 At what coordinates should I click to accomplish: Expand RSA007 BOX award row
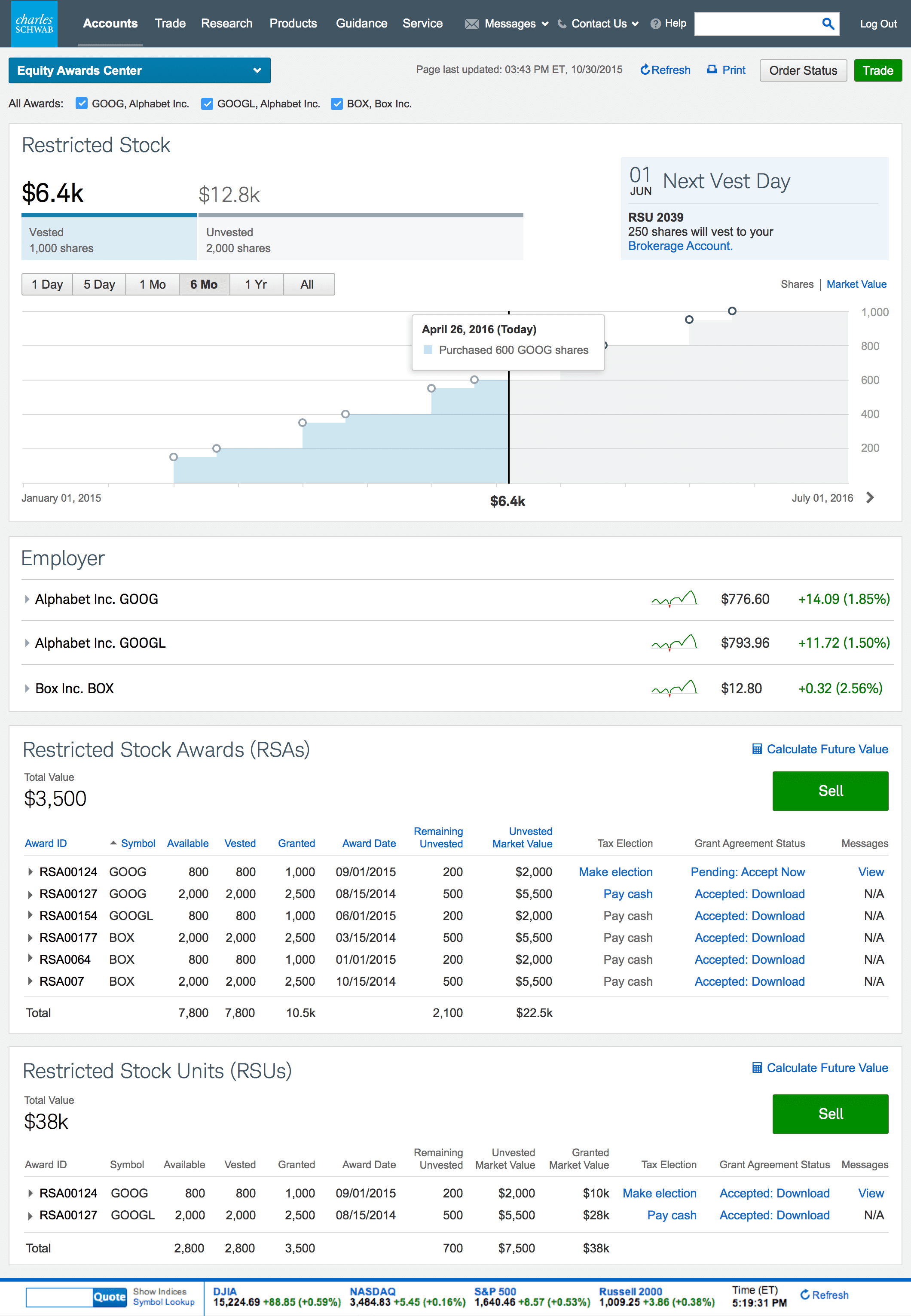(30, 981)
